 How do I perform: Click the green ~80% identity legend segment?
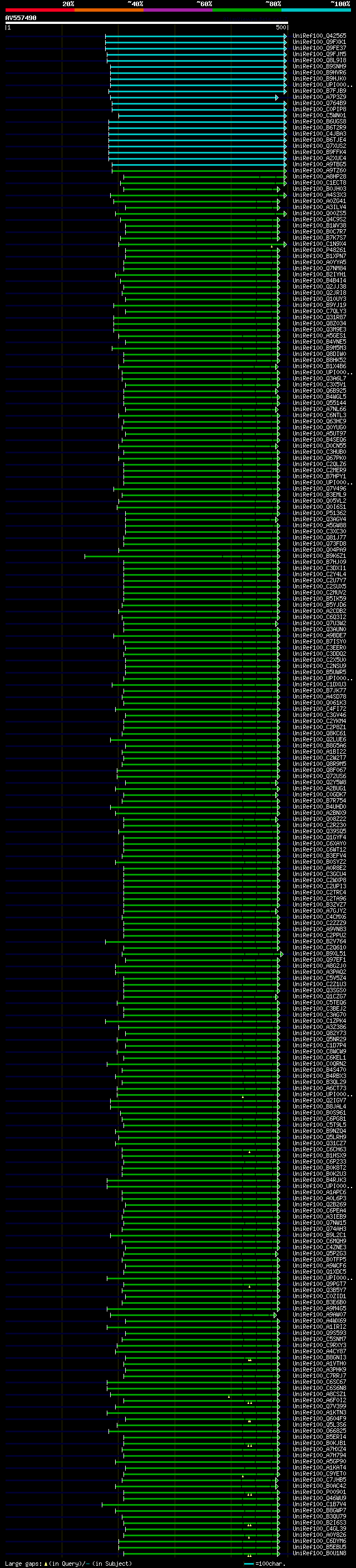247,10
